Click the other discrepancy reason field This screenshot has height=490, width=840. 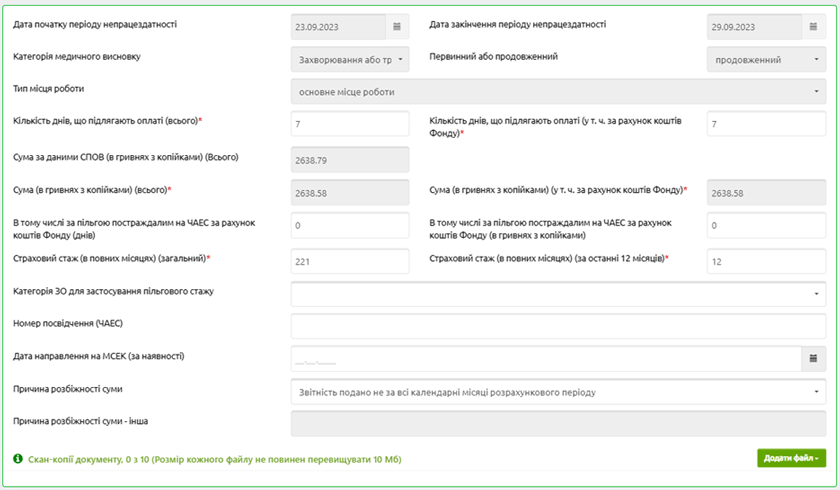558,424
